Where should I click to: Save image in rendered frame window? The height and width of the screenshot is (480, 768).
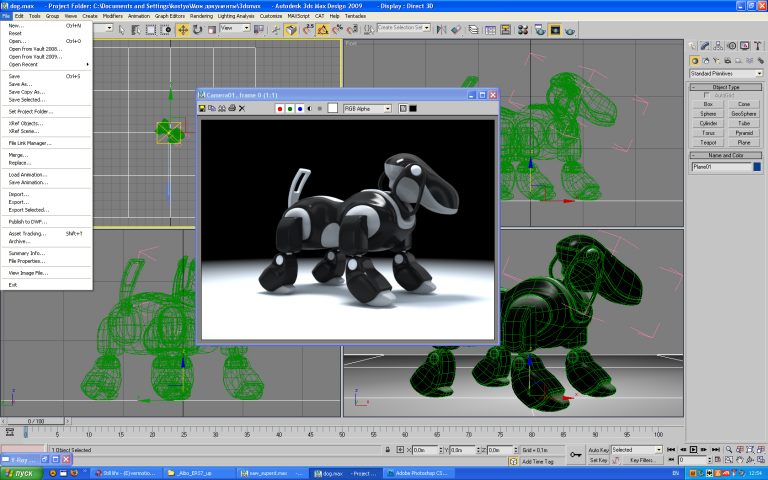pos(202,108)
